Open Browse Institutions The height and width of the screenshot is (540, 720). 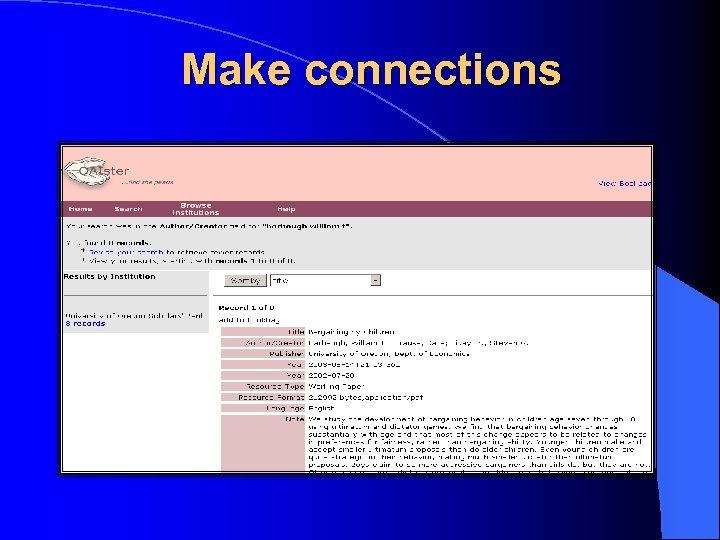pos(196,209)
